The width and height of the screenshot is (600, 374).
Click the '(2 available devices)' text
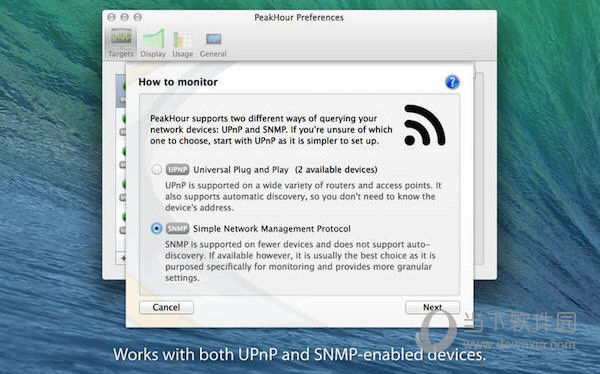tap(336, 170)
